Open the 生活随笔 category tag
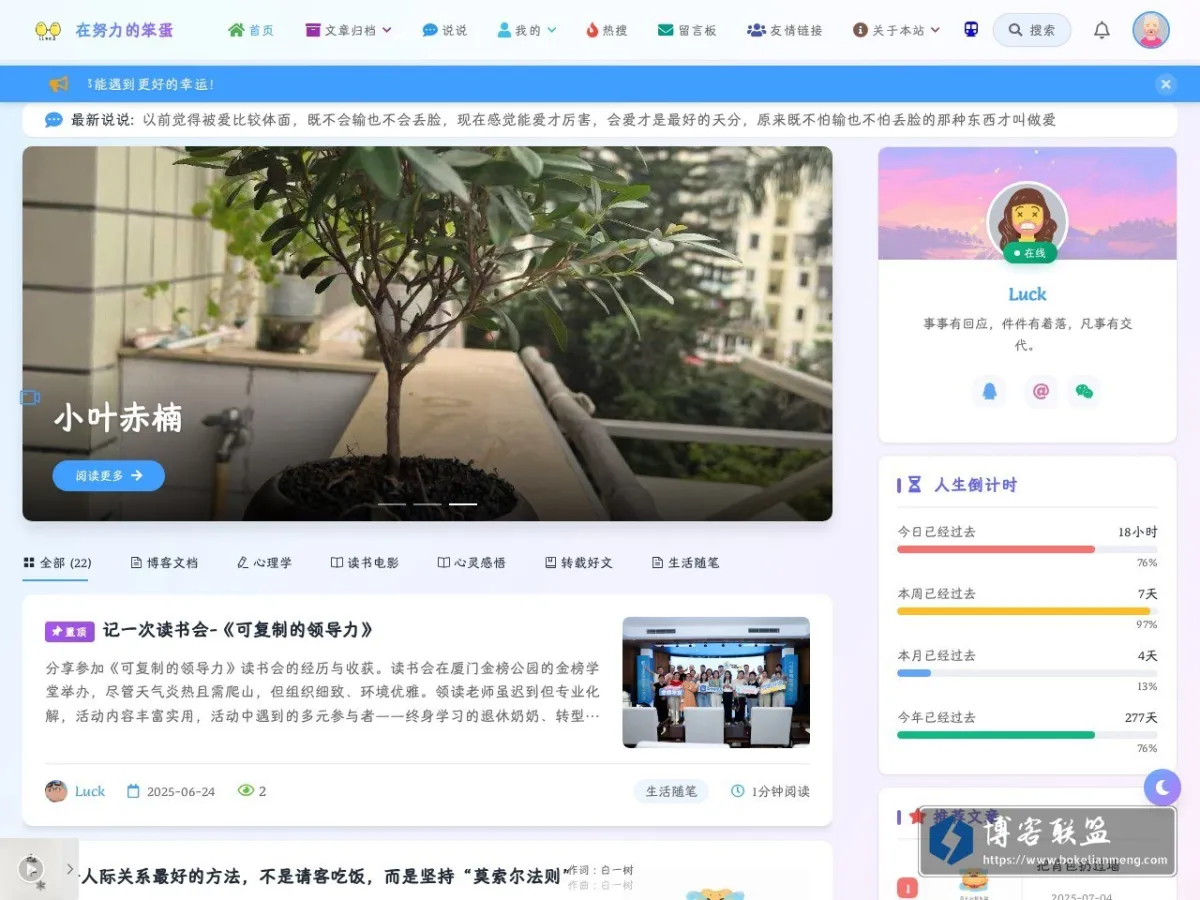 [671, 791]
